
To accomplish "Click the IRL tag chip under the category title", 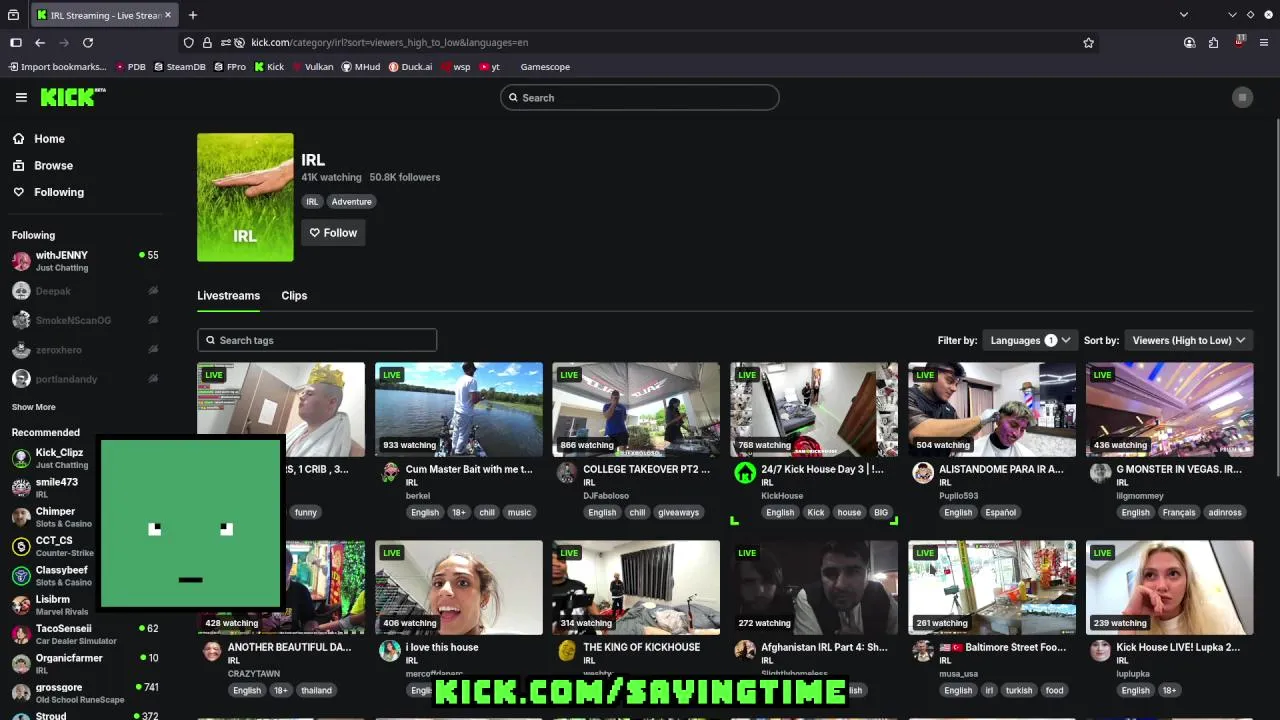I will pyautogui.click(x=312, y=202).
